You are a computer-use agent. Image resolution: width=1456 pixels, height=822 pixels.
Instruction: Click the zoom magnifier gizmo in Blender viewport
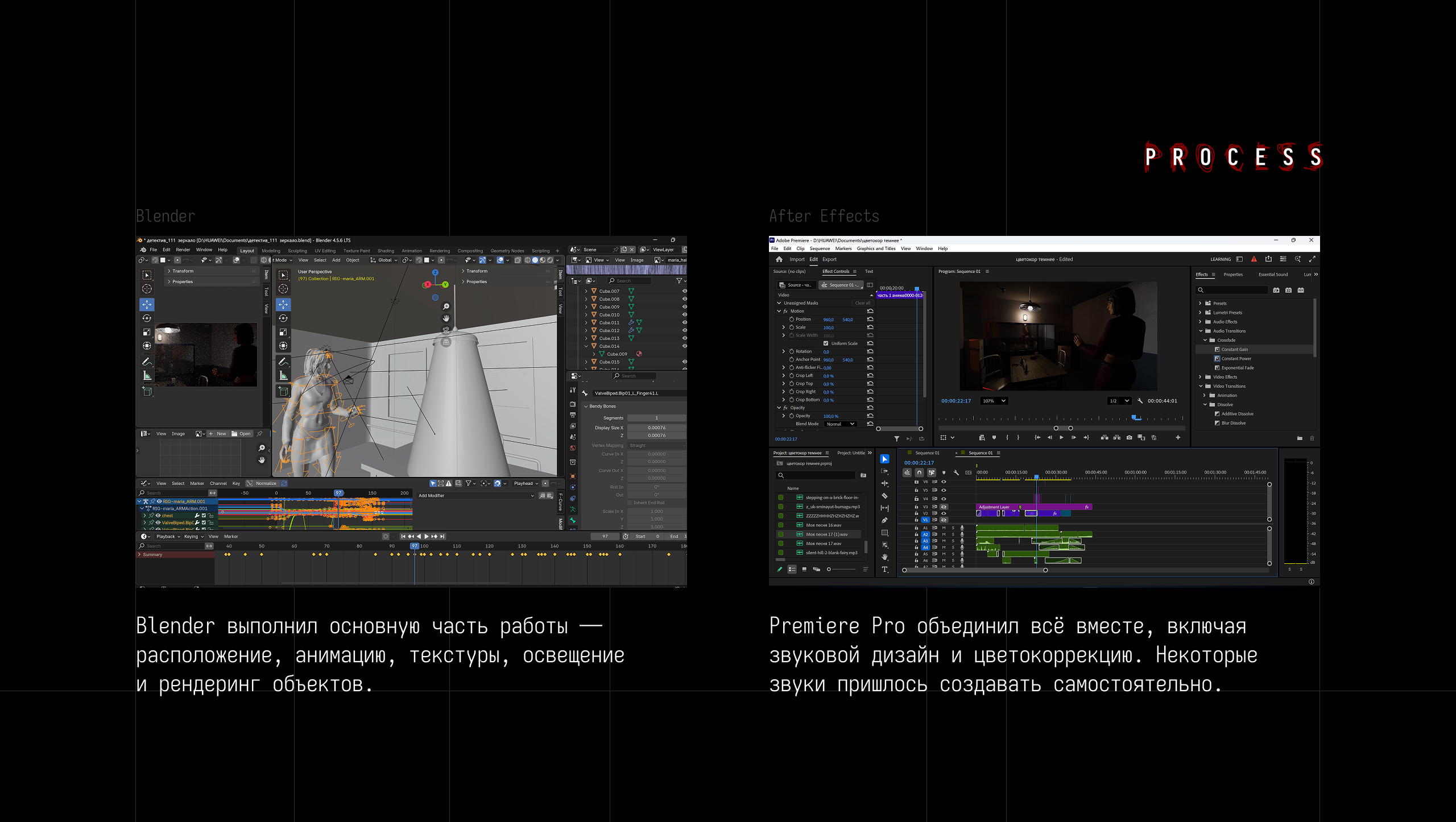pos(446,306)
